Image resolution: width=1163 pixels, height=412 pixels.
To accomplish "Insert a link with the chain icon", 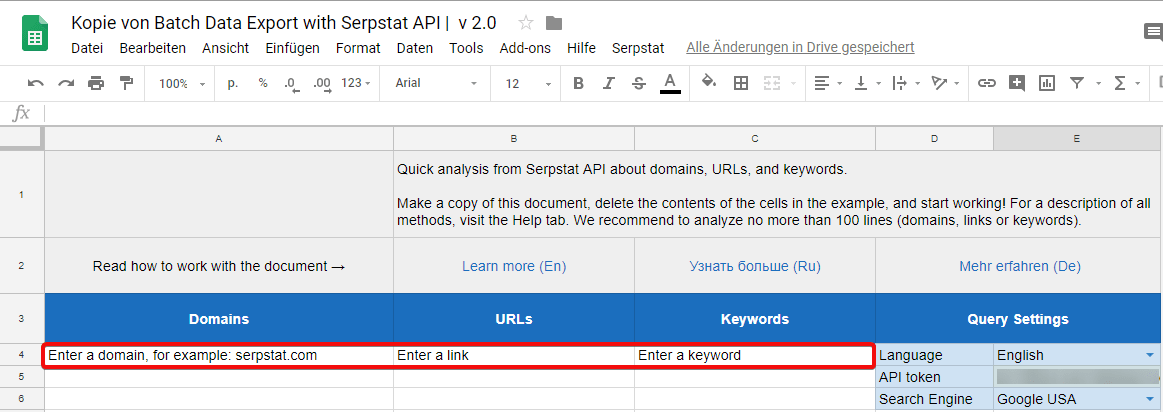I will click(x=986, y=83).
